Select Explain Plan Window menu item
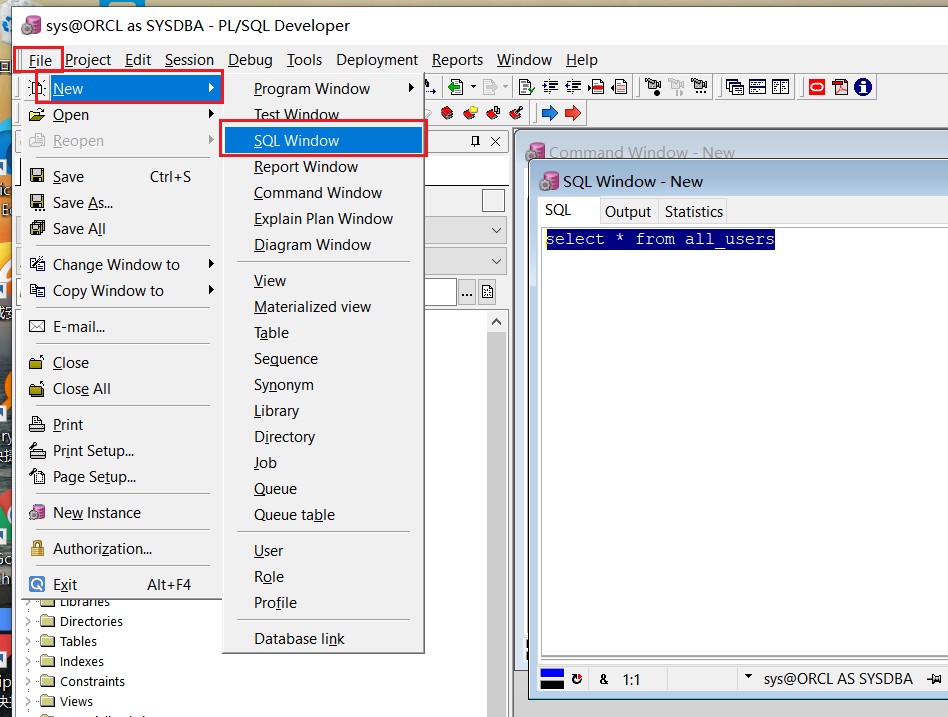The width and height of the screenshot is (948, 717). (x=323, y=218)
